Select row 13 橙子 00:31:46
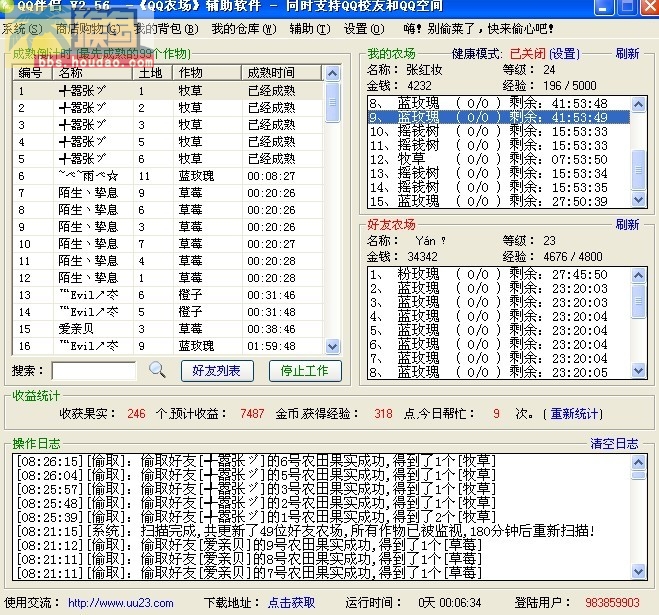Viewport: 659px width, 615px height. point(169,295)
